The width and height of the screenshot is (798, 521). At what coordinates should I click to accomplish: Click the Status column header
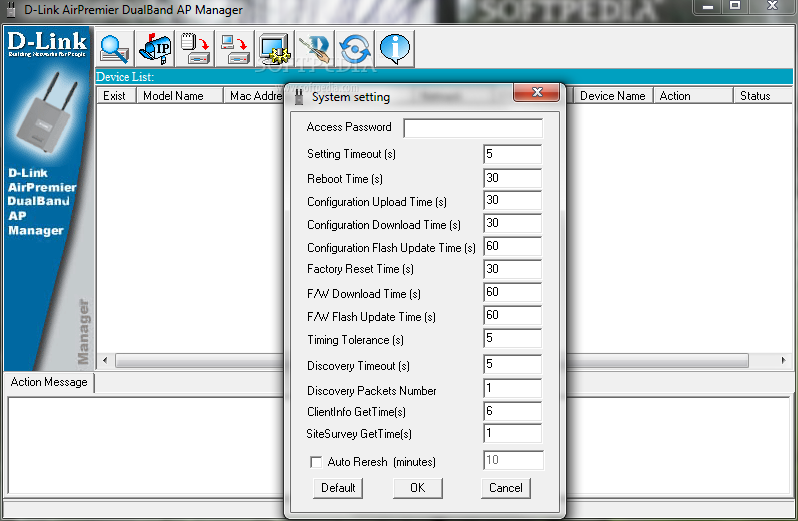pos(763,96)
